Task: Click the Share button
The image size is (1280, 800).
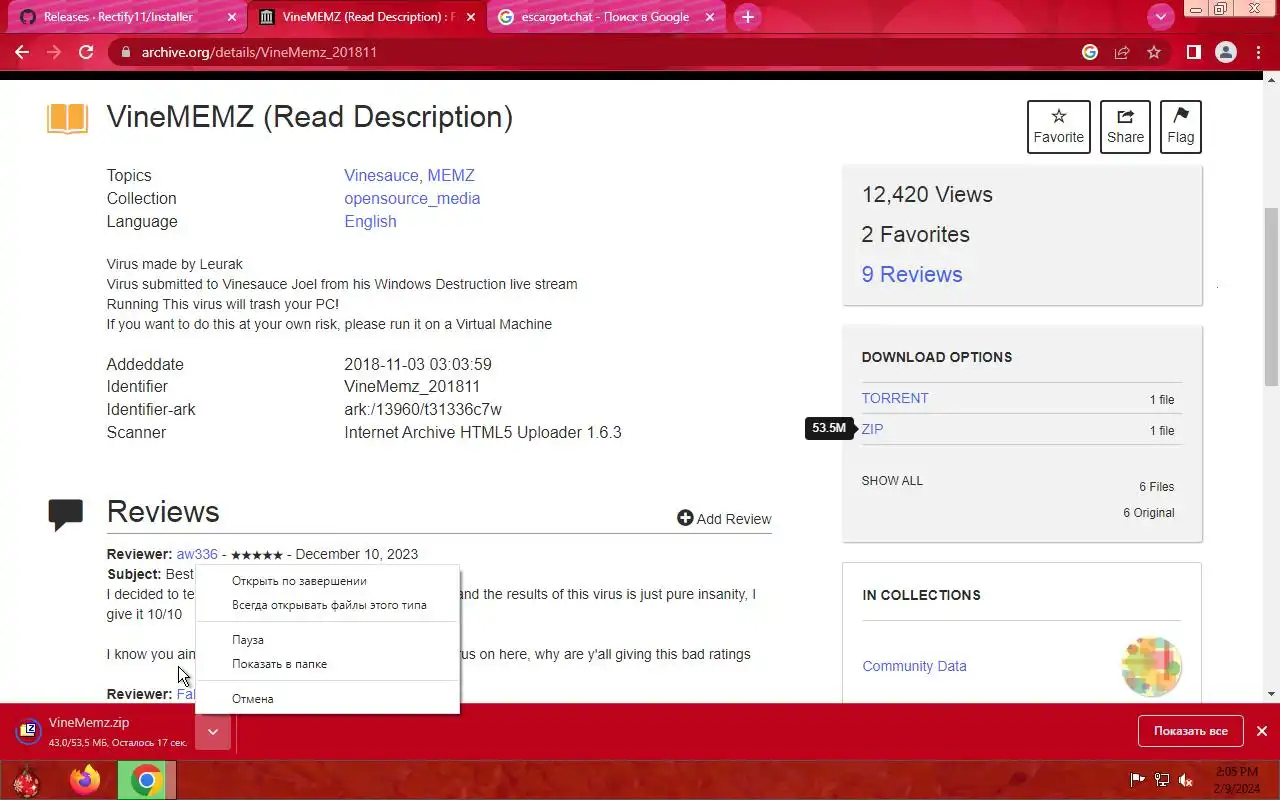Action: click(x=1125, y=127)
